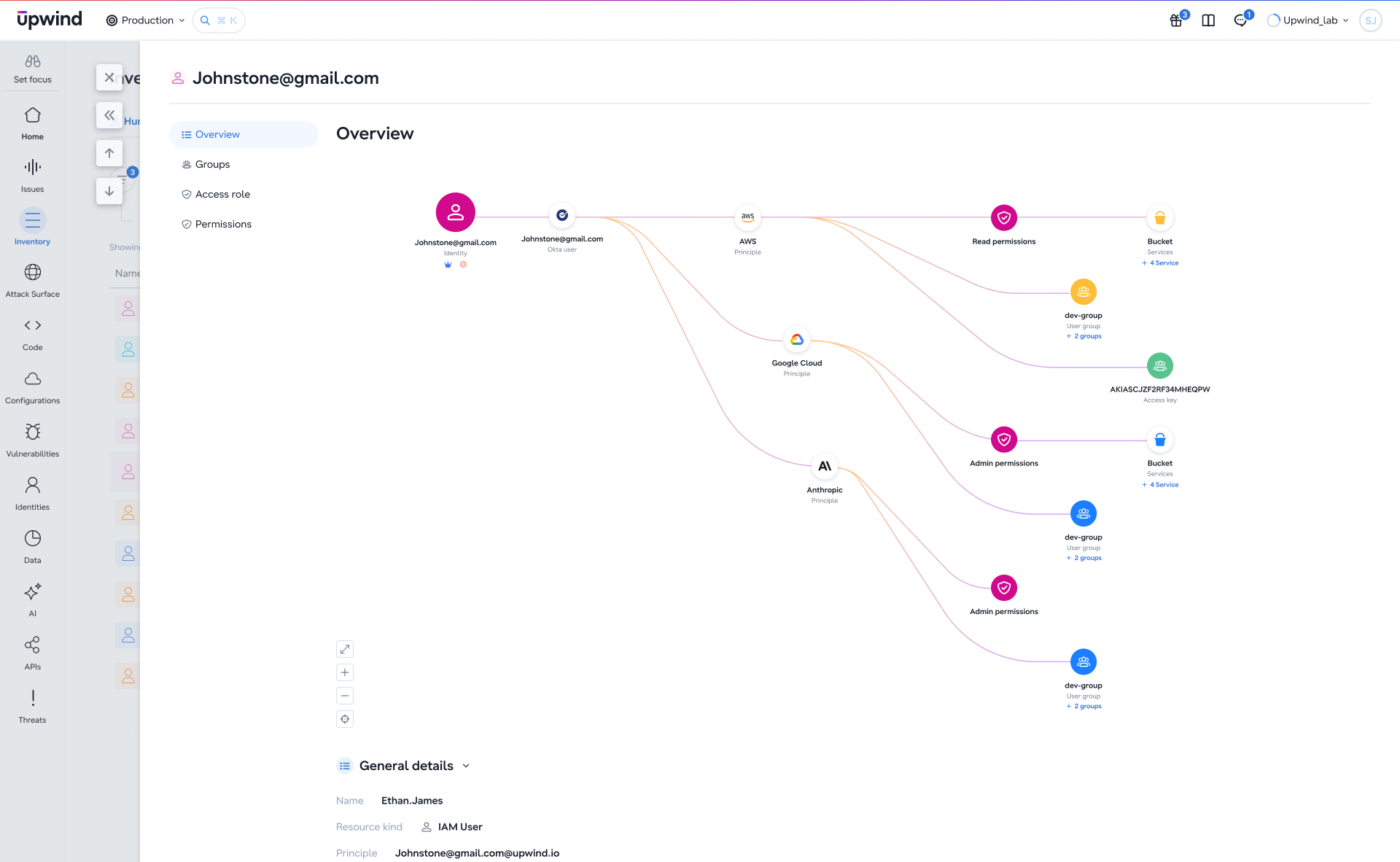This screenshot has height=862, width=1400.
Task: Switch to the Groups tab
Action: [x=244, y=164]
